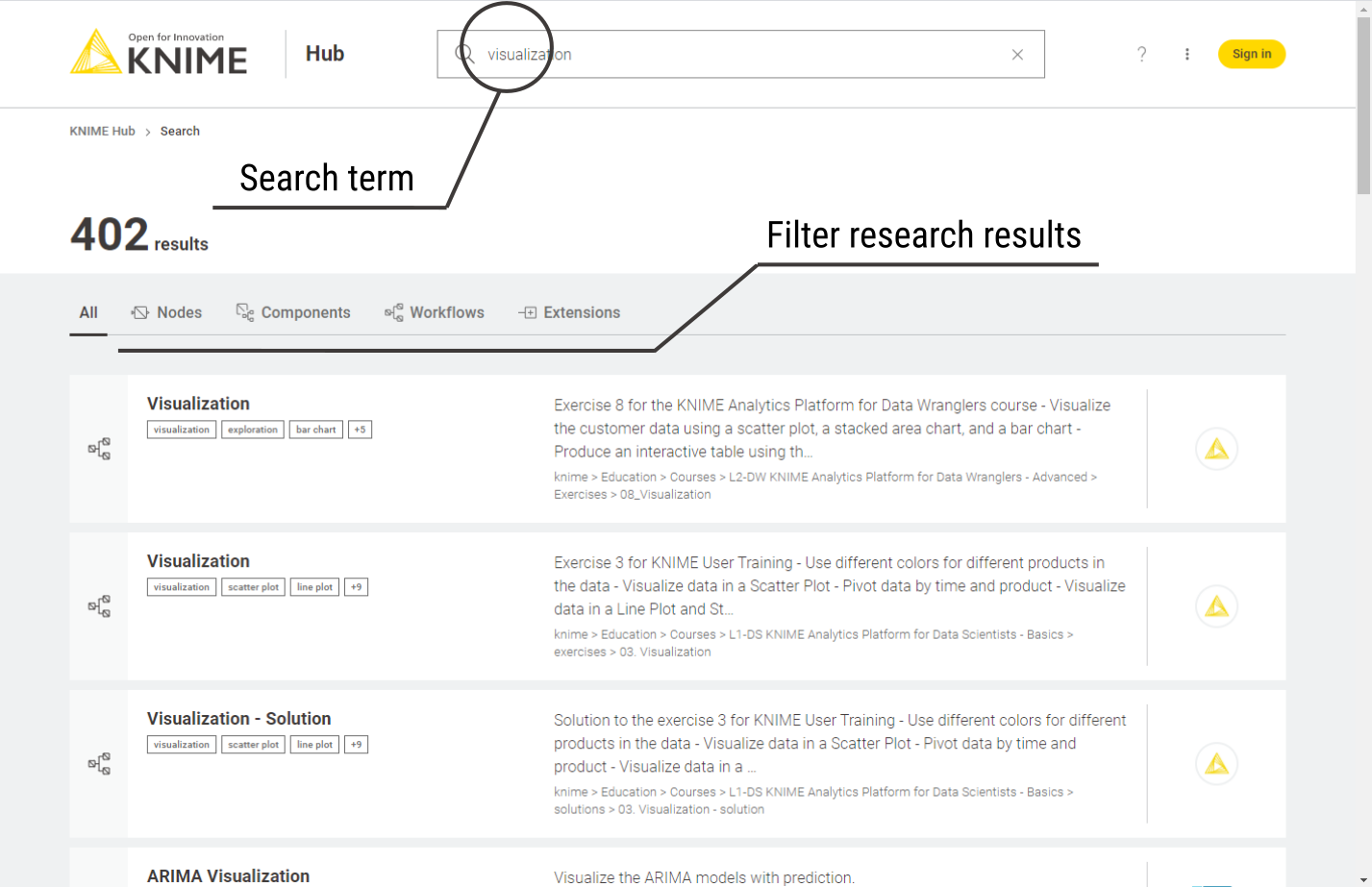Open the Hub home link

click(325, 54)
